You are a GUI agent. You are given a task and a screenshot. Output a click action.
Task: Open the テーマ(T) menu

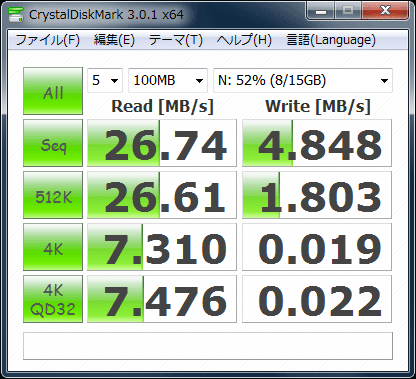coord(176,40)
